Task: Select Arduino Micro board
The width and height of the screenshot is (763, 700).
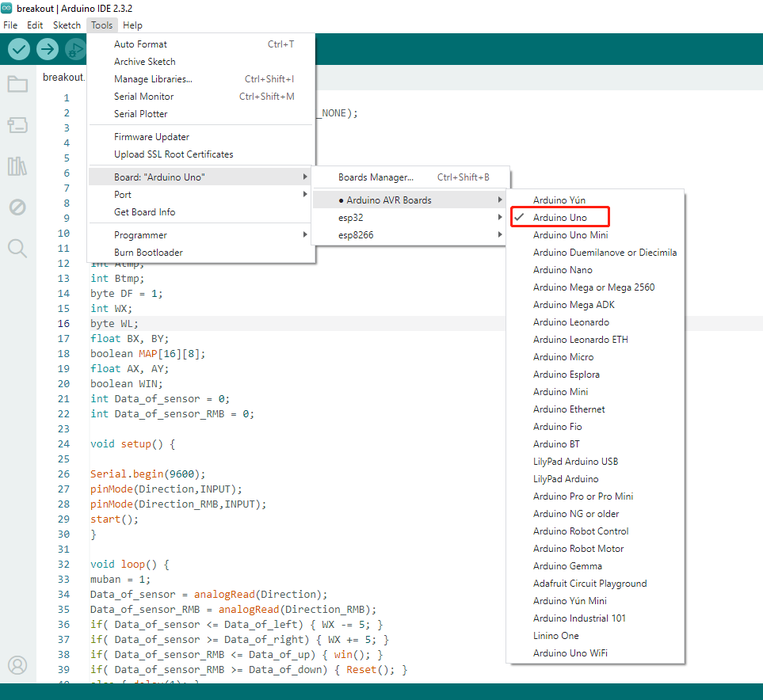Action: click(x=595, y=358)
